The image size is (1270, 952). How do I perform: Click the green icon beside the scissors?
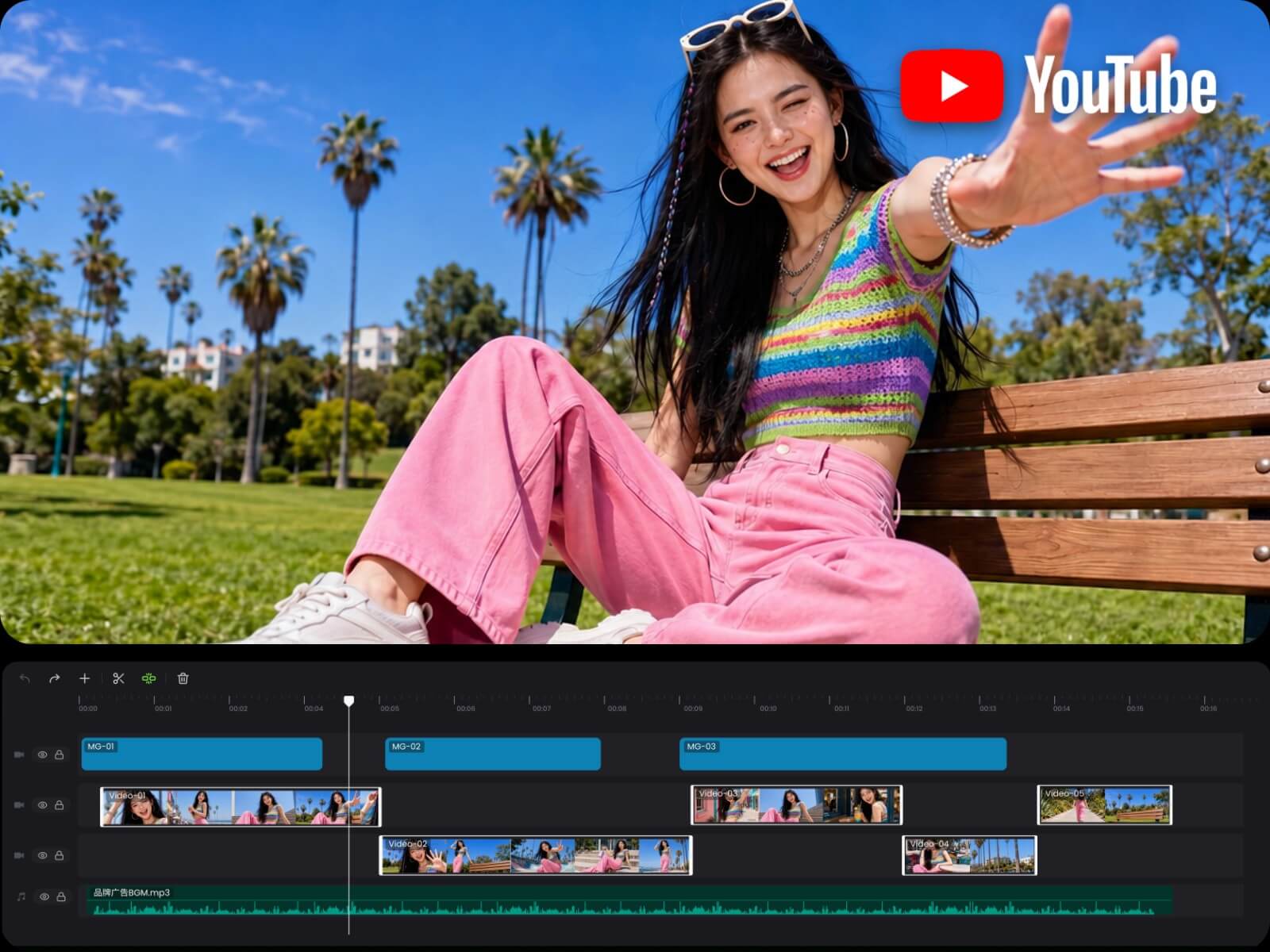(x=148, y=678)
